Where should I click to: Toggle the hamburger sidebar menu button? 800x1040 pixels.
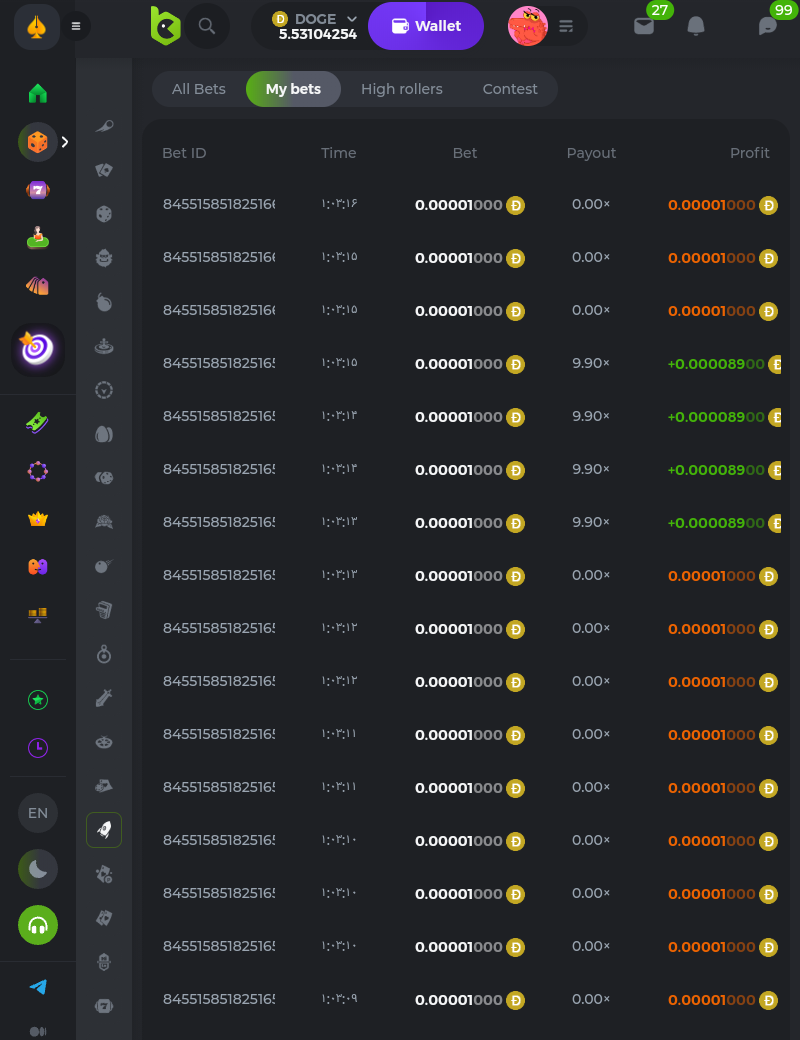click(x=76, y=26)
